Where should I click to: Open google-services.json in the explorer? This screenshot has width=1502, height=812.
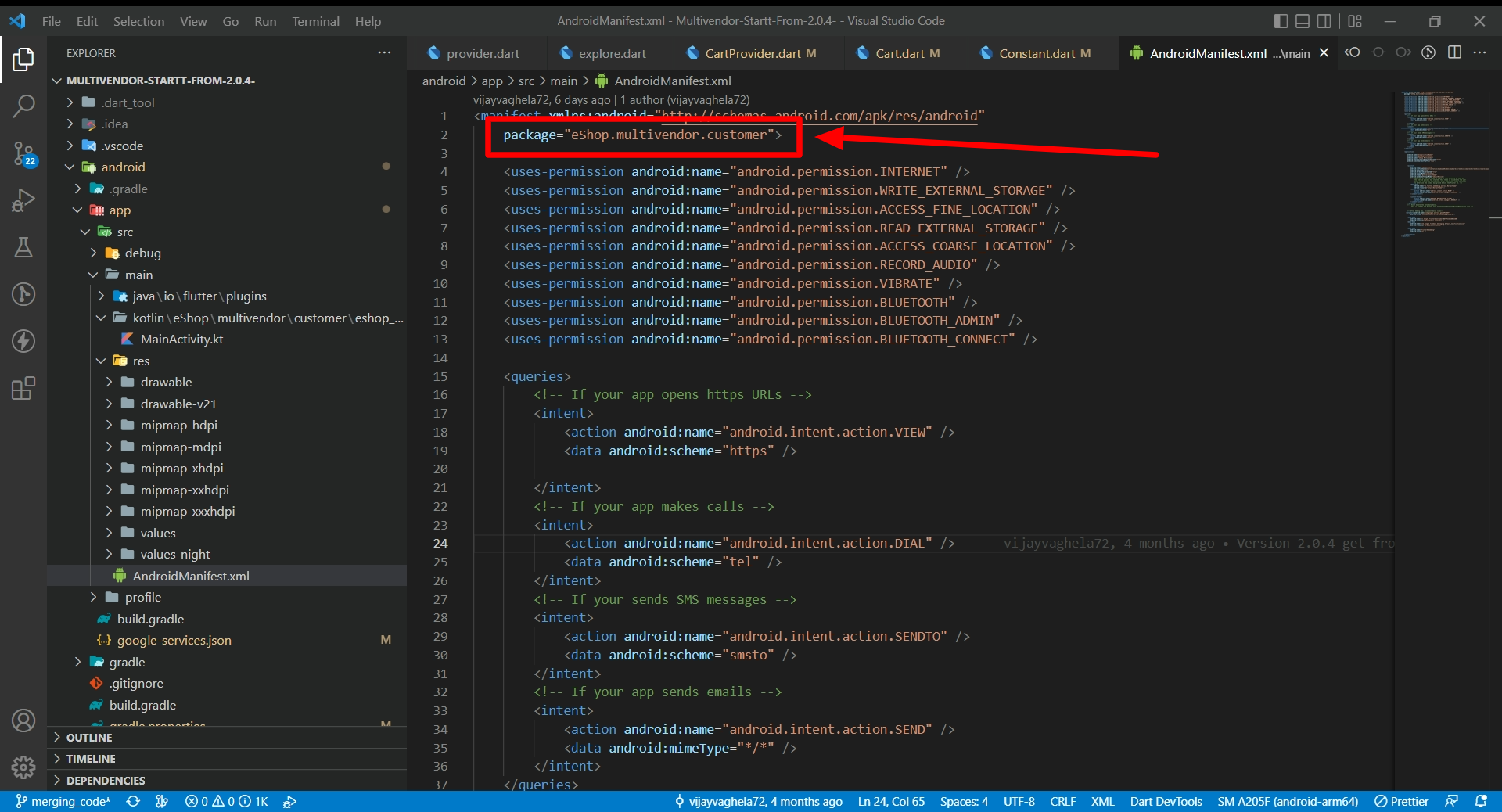pos(174,640)
